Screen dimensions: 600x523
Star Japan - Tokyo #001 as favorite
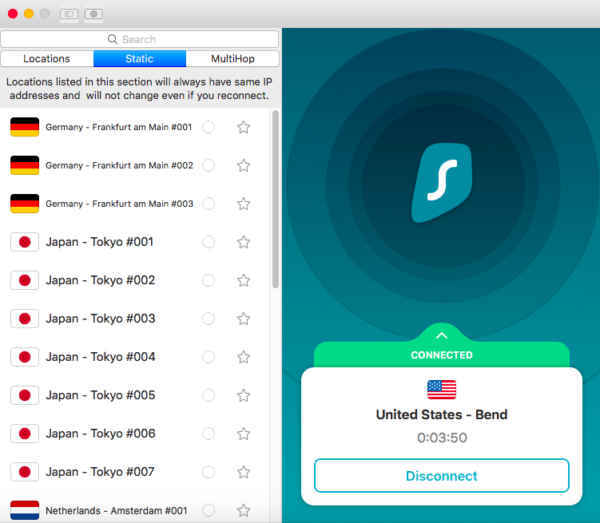[x=244, y=242]
